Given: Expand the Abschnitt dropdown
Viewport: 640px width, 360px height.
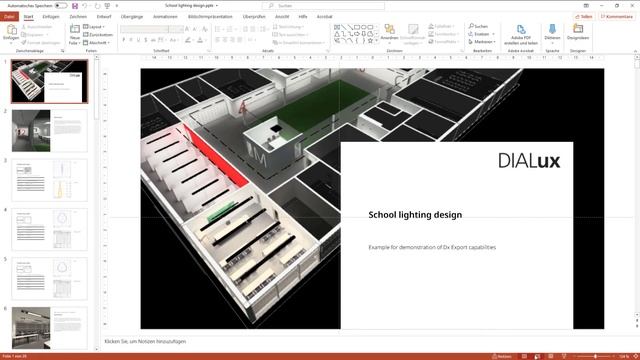Looking at the screenshot, I should click(97, 42).
